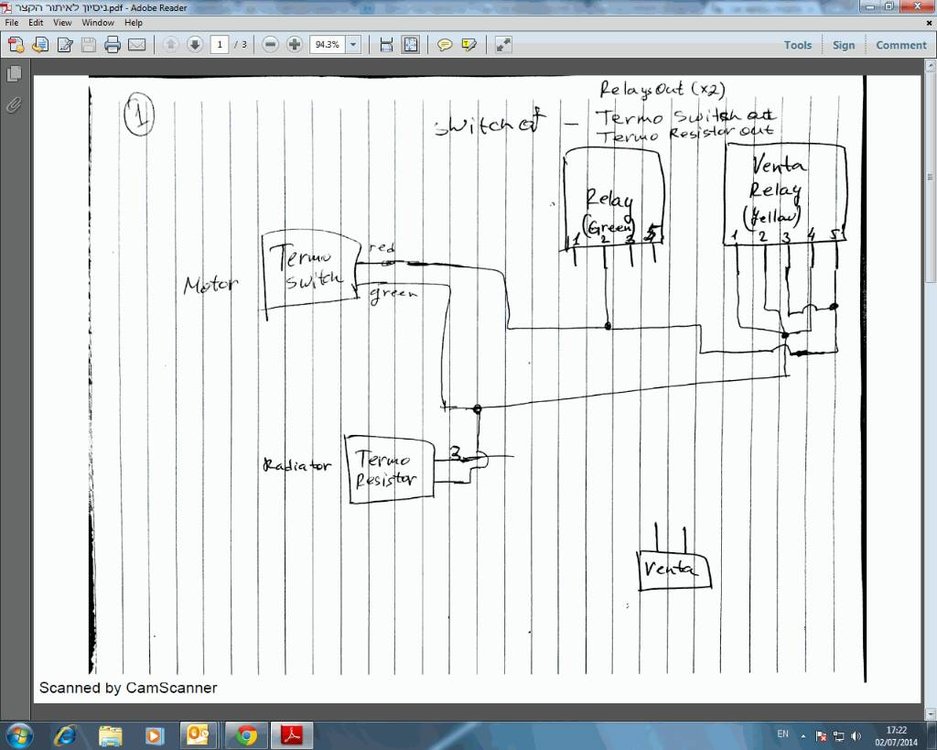Open the attachments paperclip panel
The width and height of the screenshot is (937, 750).
pyautogui.click(x=13, y=105)
